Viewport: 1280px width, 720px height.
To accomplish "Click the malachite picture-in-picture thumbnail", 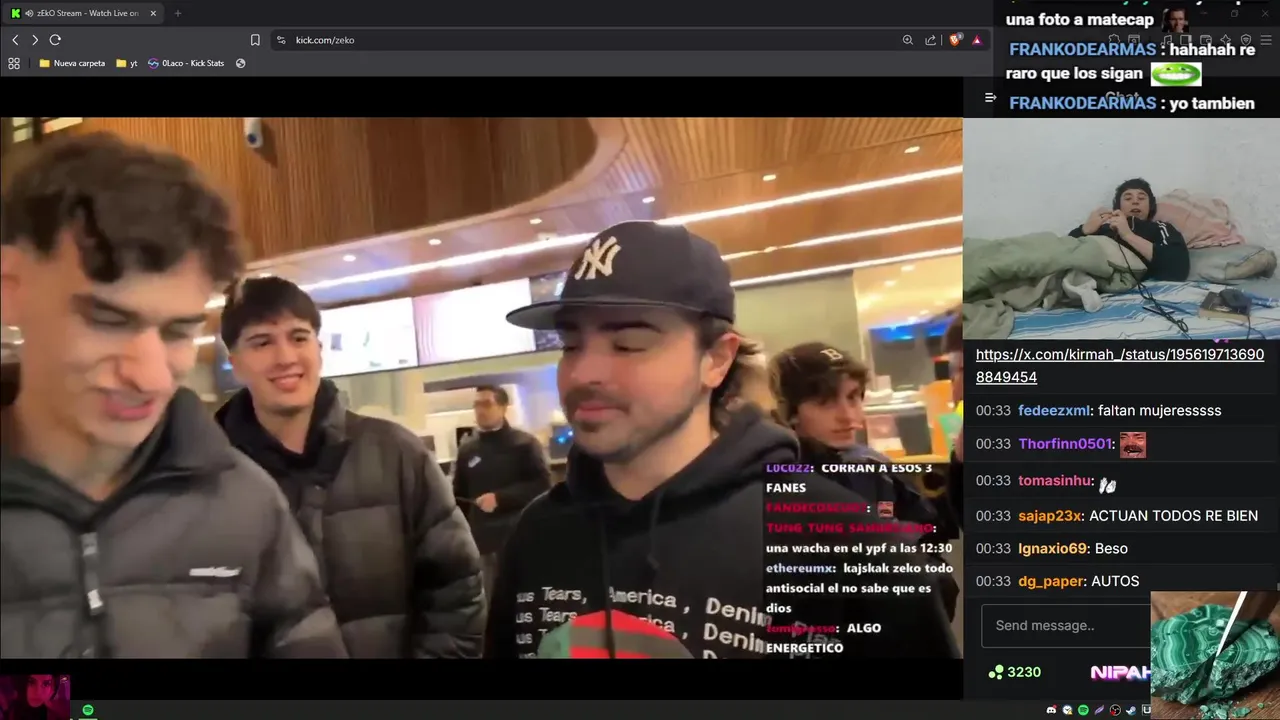I will [1215, 655].
